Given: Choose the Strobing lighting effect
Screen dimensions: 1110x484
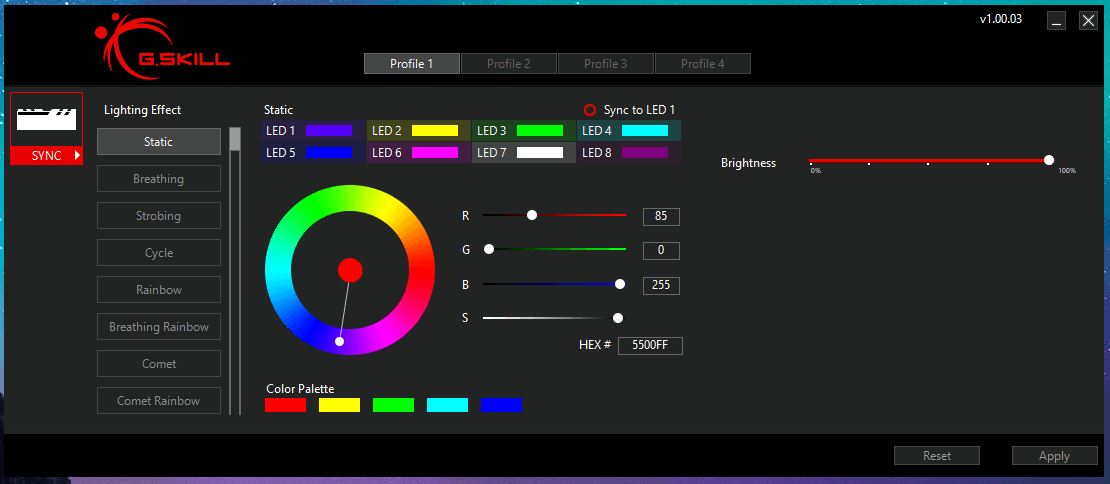Looking at the screenshot, I should 159,216.
